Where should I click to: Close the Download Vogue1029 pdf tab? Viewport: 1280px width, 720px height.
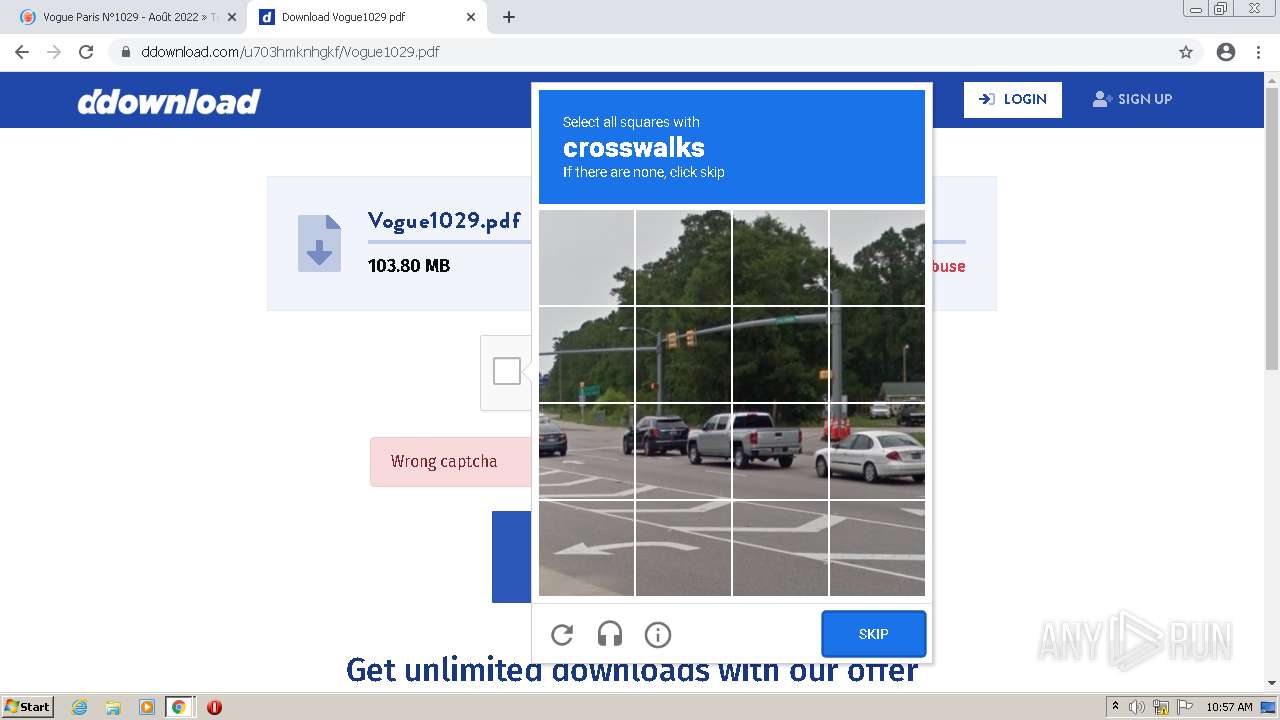(471, 17)
